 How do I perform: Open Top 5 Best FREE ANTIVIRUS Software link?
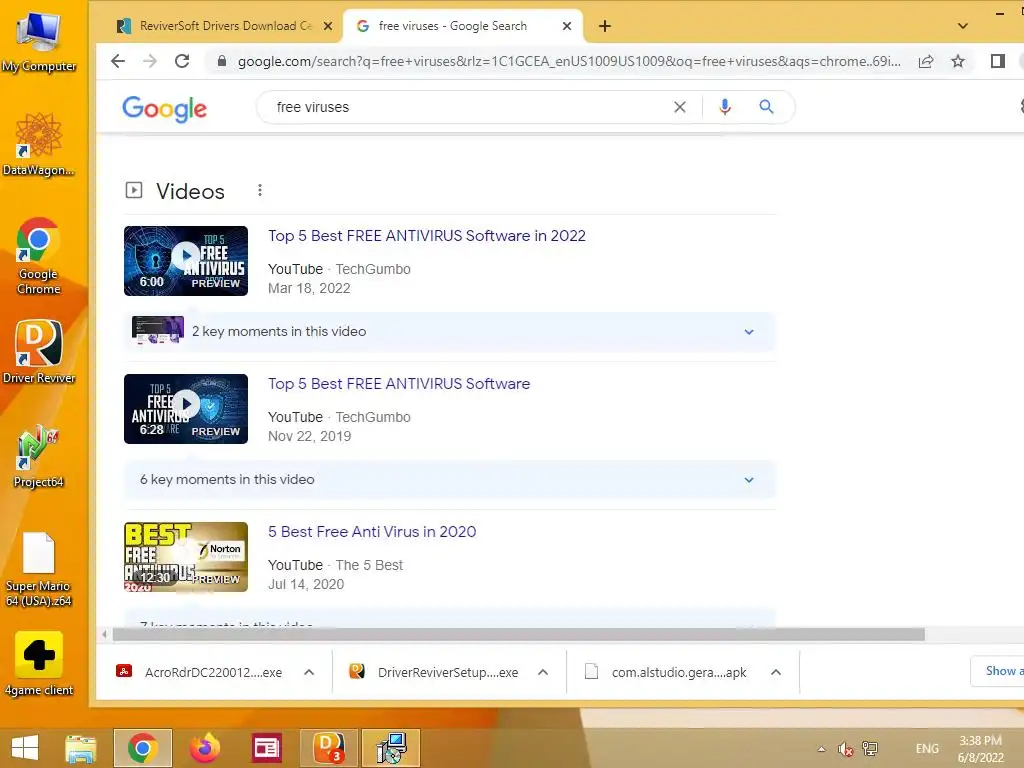click(398, 384)
